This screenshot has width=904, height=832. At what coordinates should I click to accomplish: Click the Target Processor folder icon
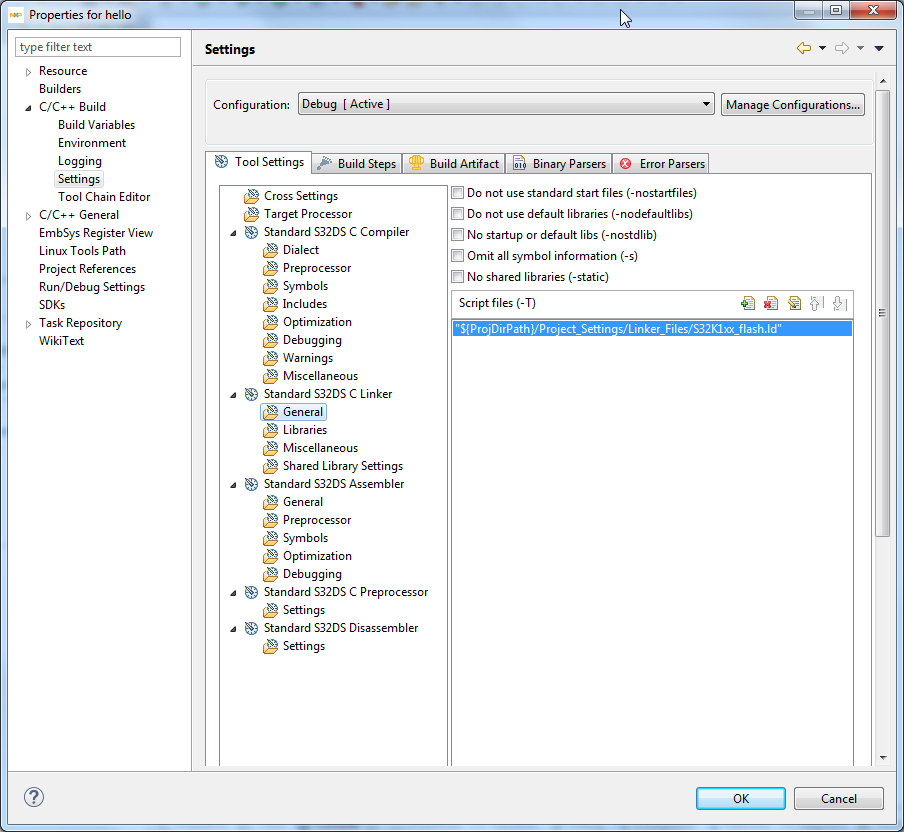[x=251, y=214]
